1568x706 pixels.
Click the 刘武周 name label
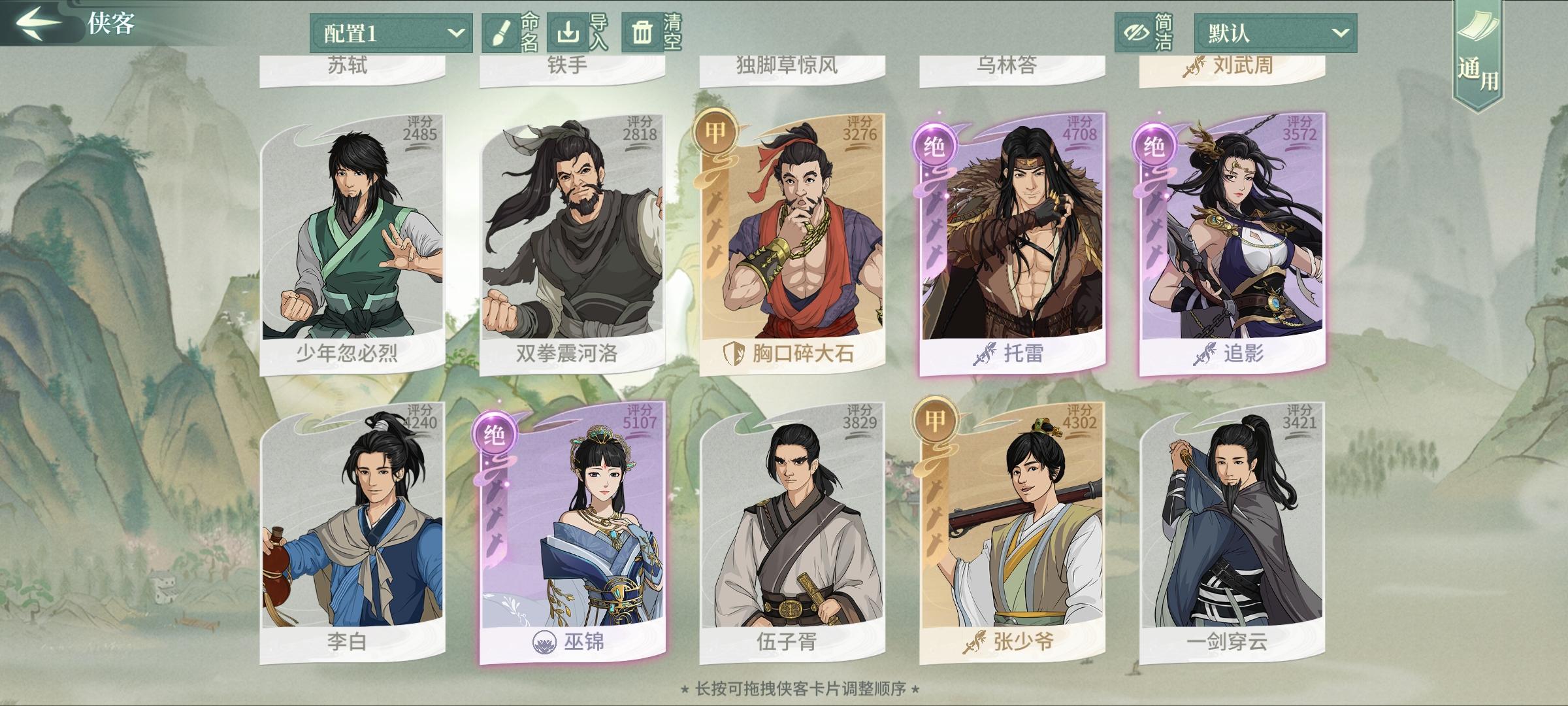[x=1243, y=65]
